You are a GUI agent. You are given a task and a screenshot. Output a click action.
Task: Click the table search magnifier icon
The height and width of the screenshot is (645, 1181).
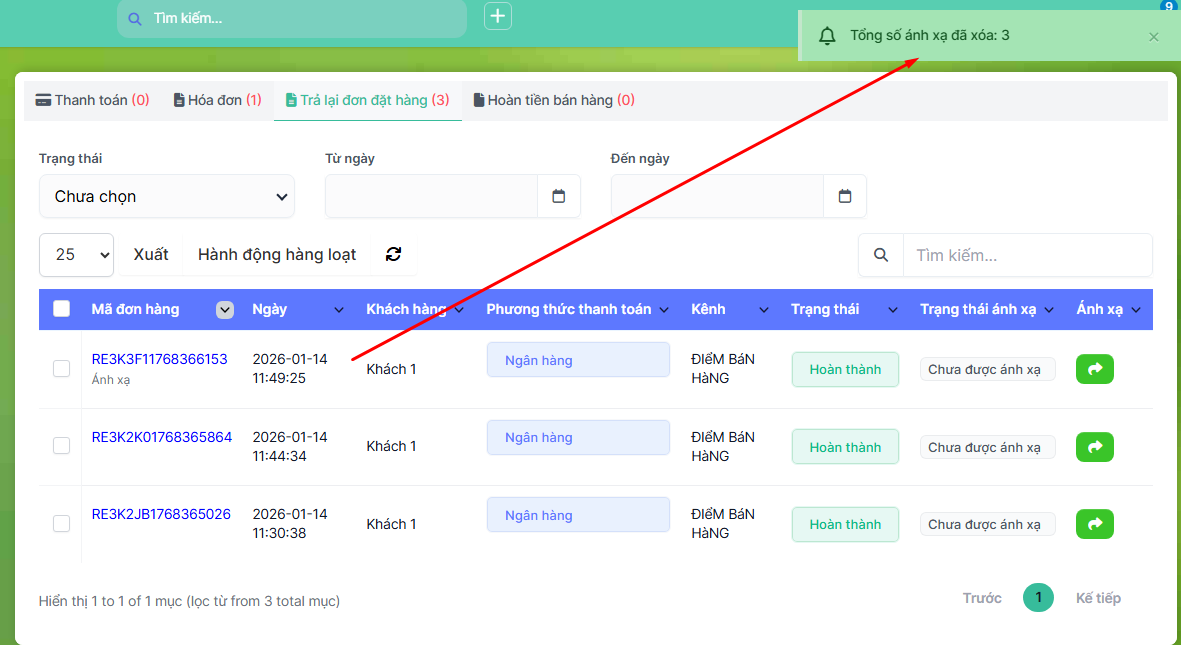tap(881, 255)
